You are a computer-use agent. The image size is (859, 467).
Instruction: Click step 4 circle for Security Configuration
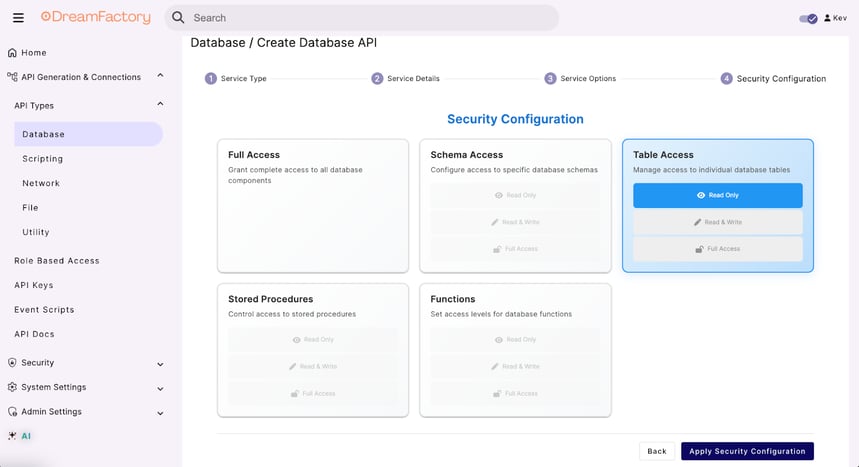[726, 78]
